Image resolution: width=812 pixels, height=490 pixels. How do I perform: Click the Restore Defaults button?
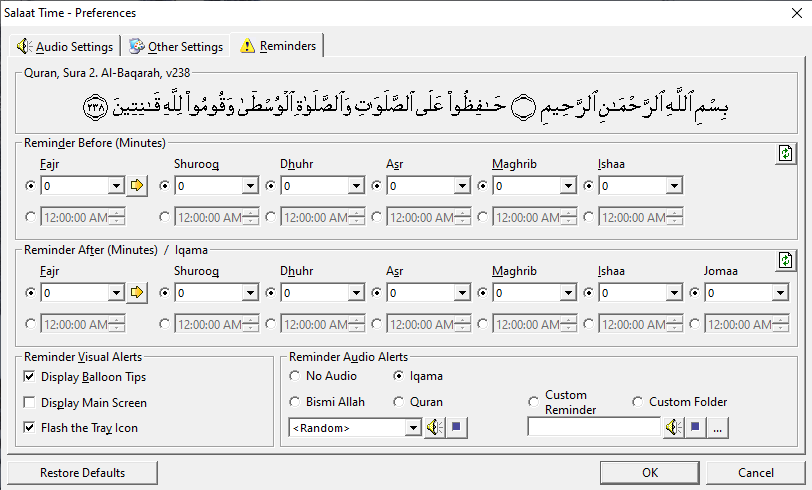(82, 472)
